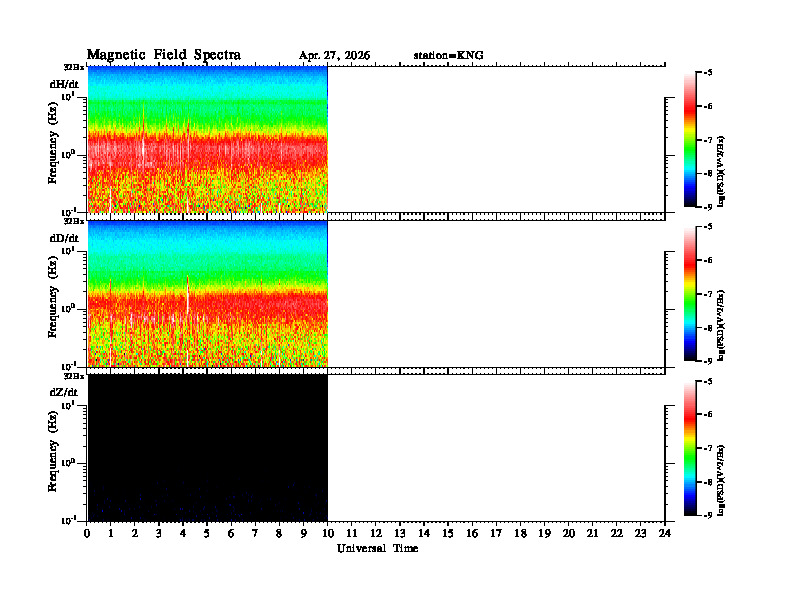Click the hour 9 tick label
Image resolution: width=792 pixels, height=612 pixels.
[303, 534]
